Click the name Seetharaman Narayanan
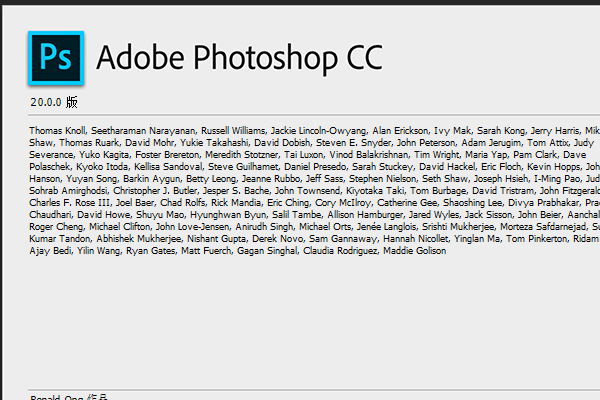The image size is (600, 400). (143, 131)
